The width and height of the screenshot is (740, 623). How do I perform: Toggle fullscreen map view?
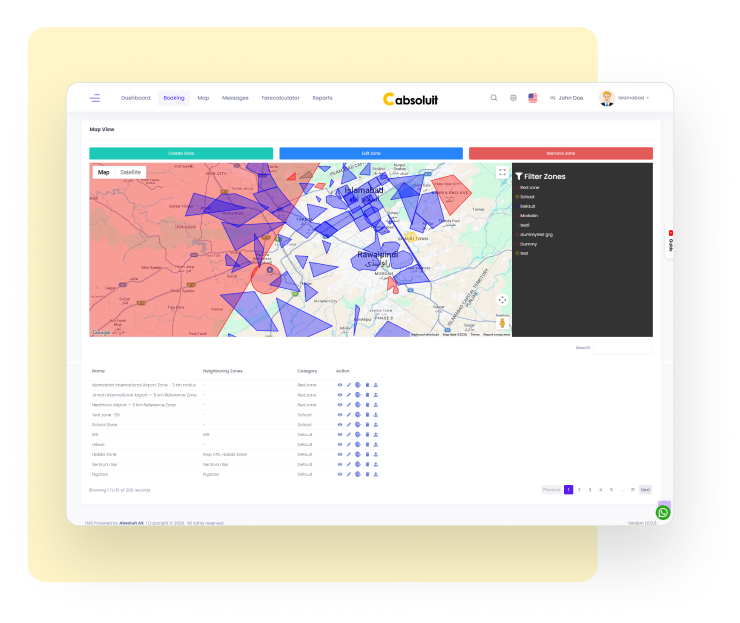pos(502,173)
